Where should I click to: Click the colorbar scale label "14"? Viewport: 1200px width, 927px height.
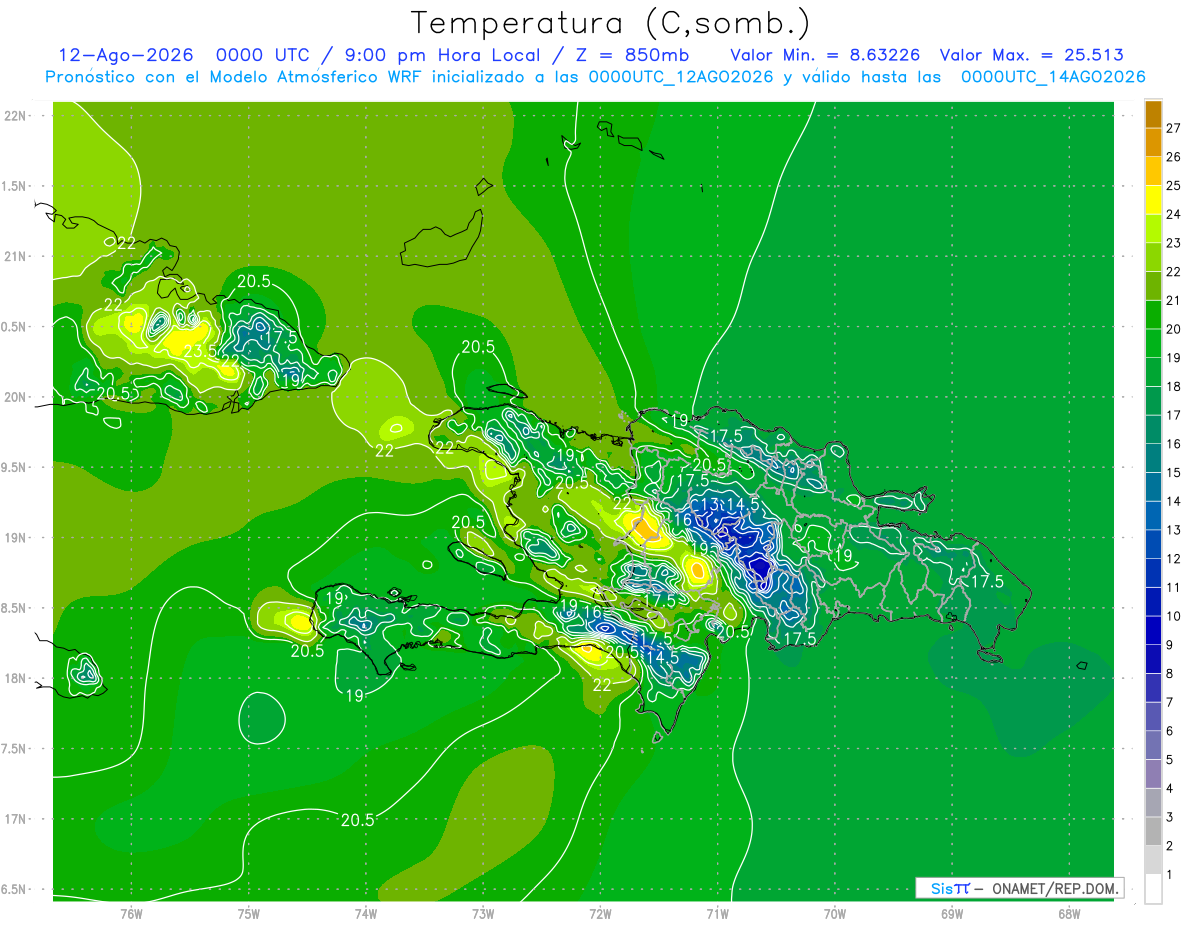click(1173, 501)
